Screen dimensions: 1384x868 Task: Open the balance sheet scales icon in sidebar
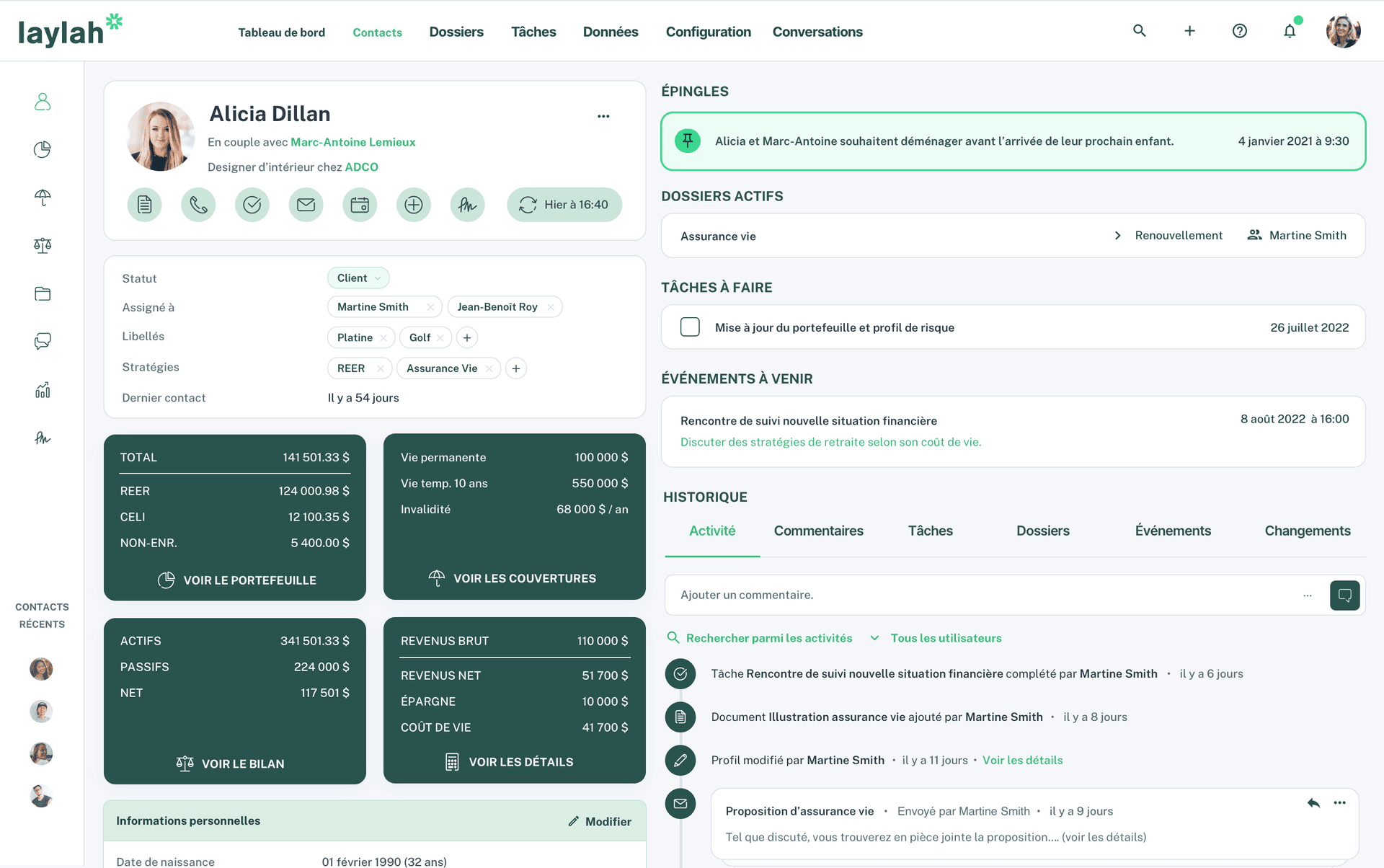click(43, 245)
